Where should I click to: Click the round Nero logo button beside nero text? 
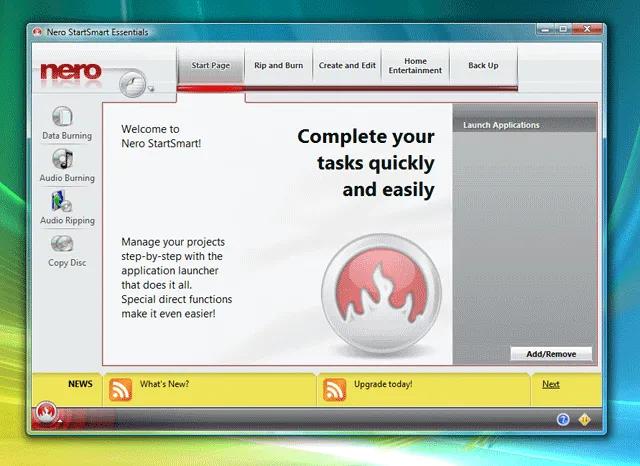tap(132, 83)
